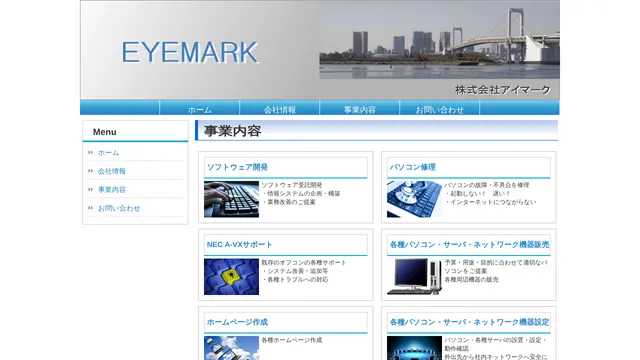Open the ソフトウェア開発 heading
Image resolution: width=640 pixels, height=360 pixels.
pyautogui.click(x=237, y=167)
